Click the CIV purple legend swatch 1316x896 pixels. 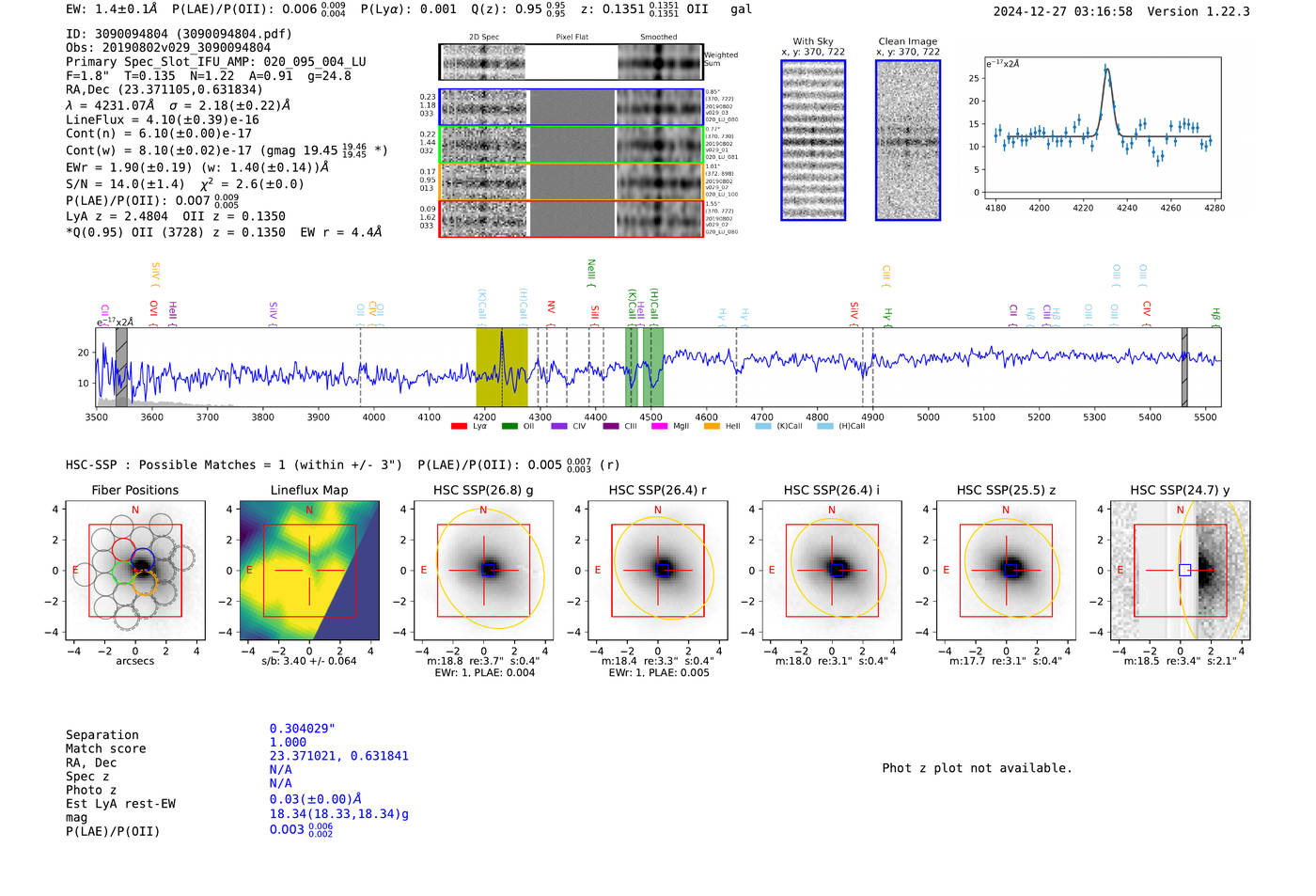[559, 427]
